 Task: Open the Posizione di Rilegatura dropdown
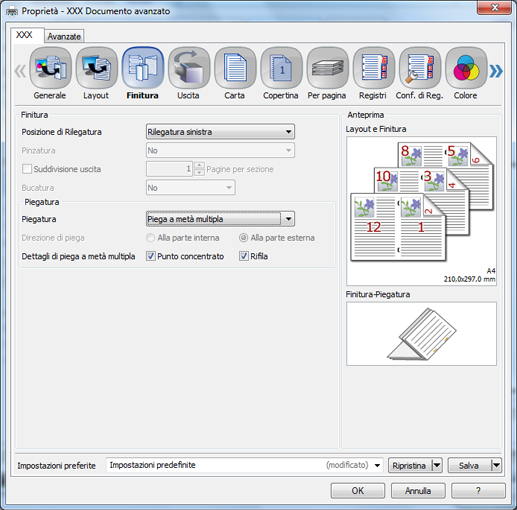point(220,132)
